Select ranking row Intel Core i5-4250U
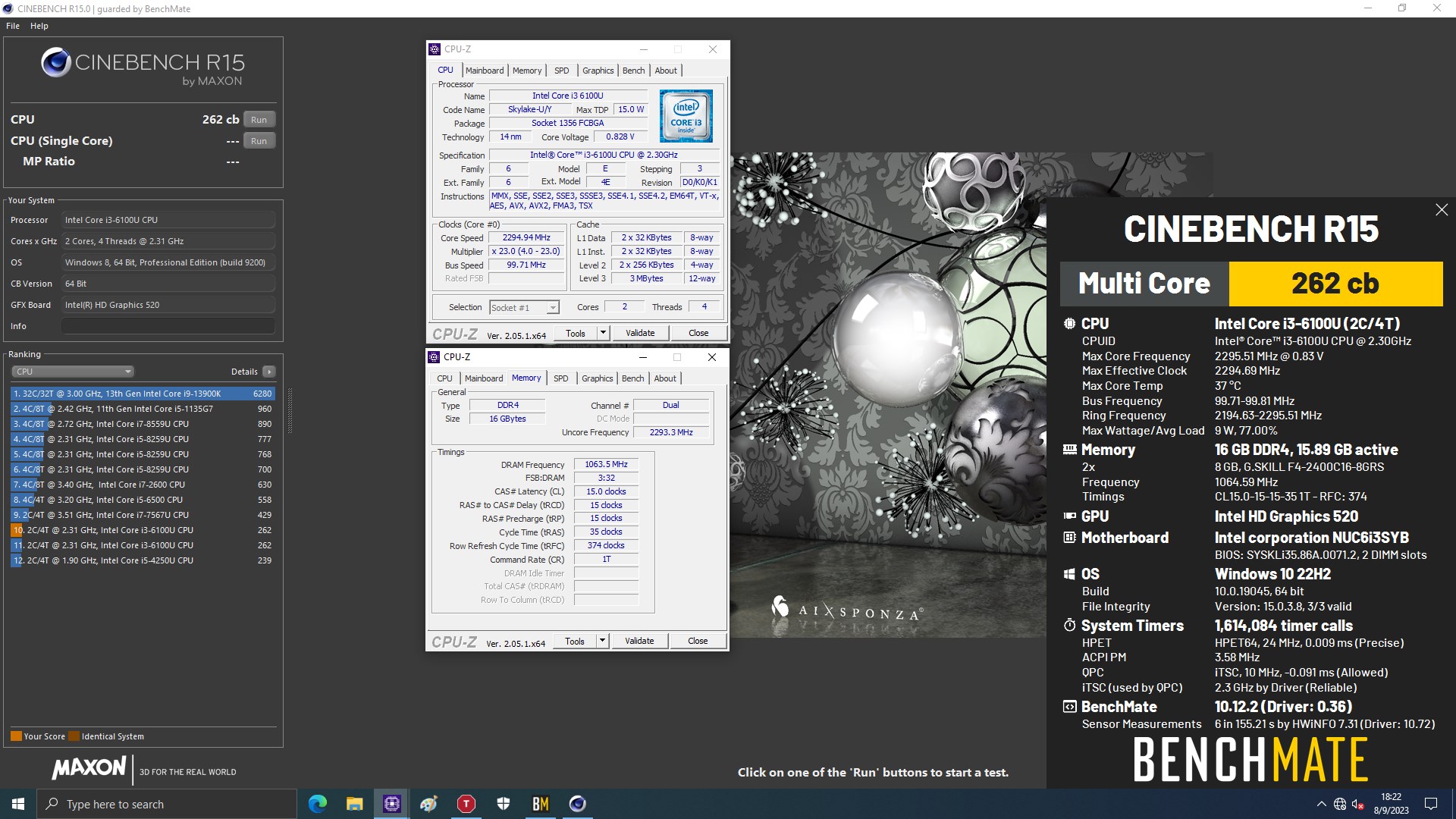Image resolution: width=1456 pixels, height=819 pixels. click(143, 560)
